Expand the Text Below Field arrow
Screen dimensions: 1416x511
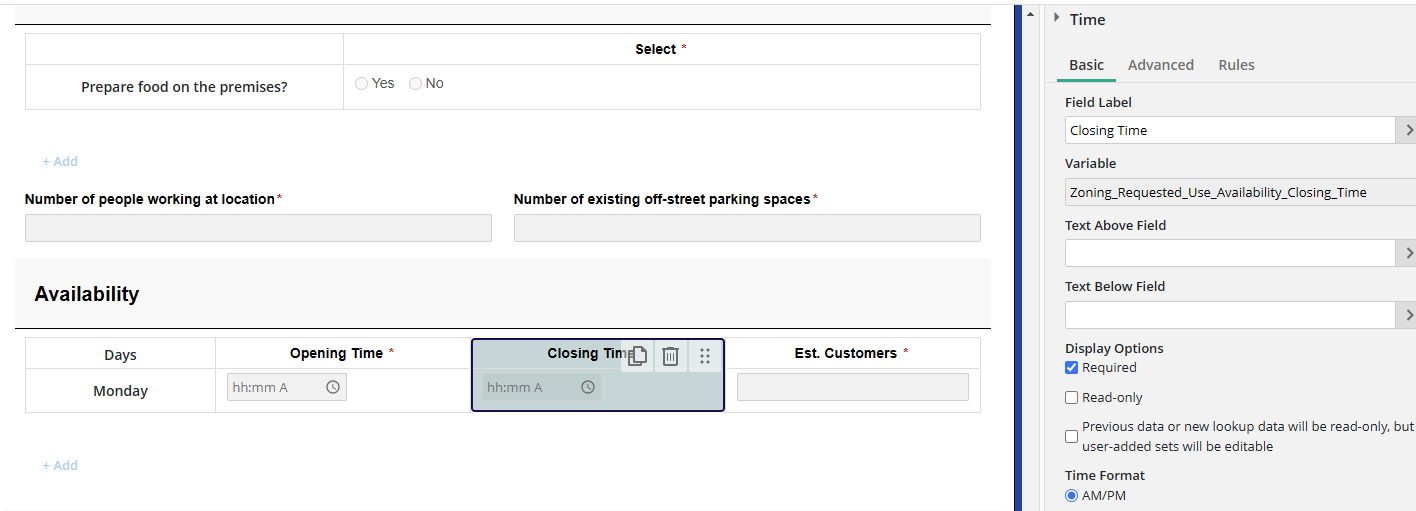(1408, 315)
